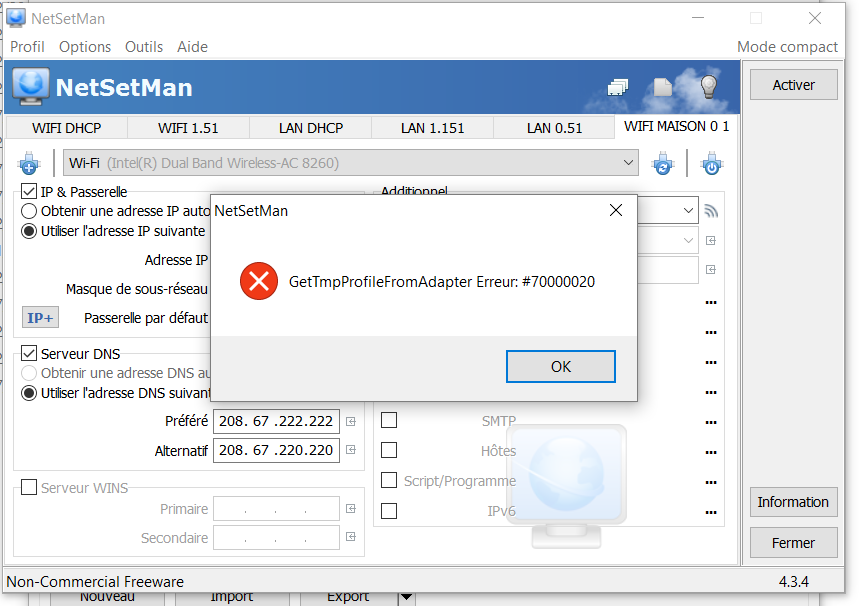Click the arrow icon beside Préféré DNS
The width and height of the screenshot is (860, 606).
(x=351, y=421)
